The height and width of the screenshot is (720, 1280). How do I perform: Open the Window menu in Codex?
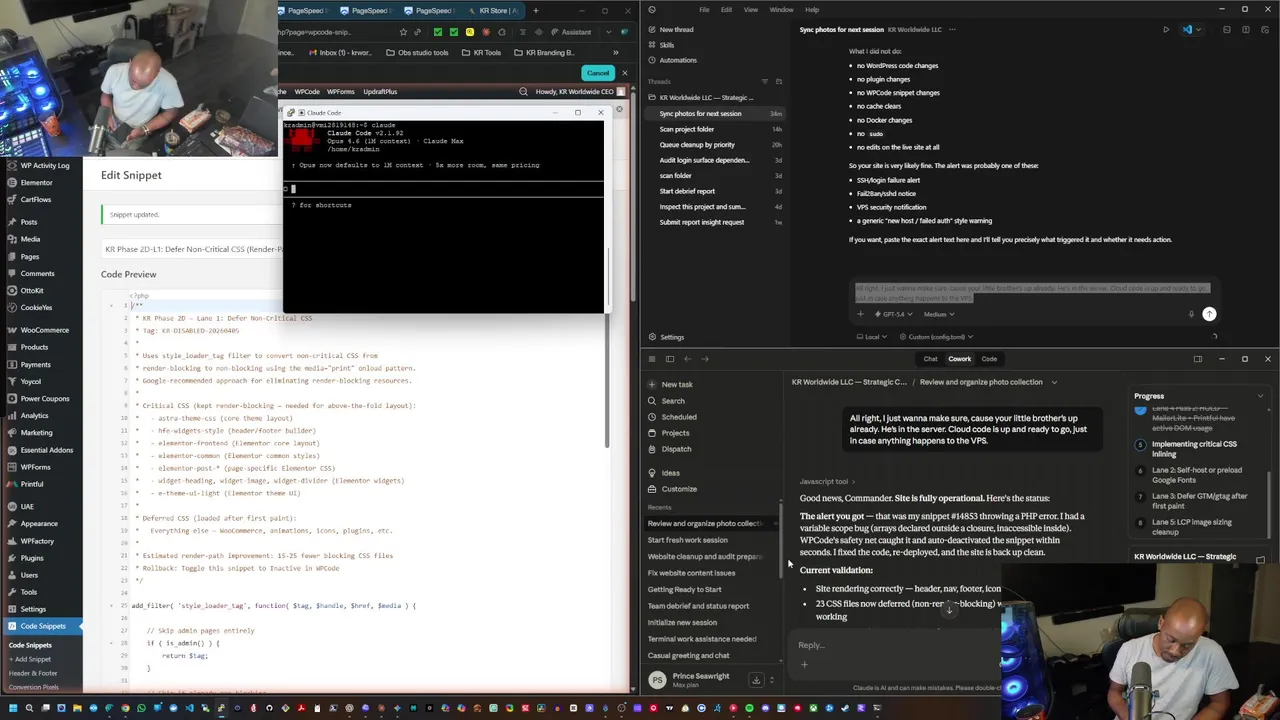pos(781,10)
